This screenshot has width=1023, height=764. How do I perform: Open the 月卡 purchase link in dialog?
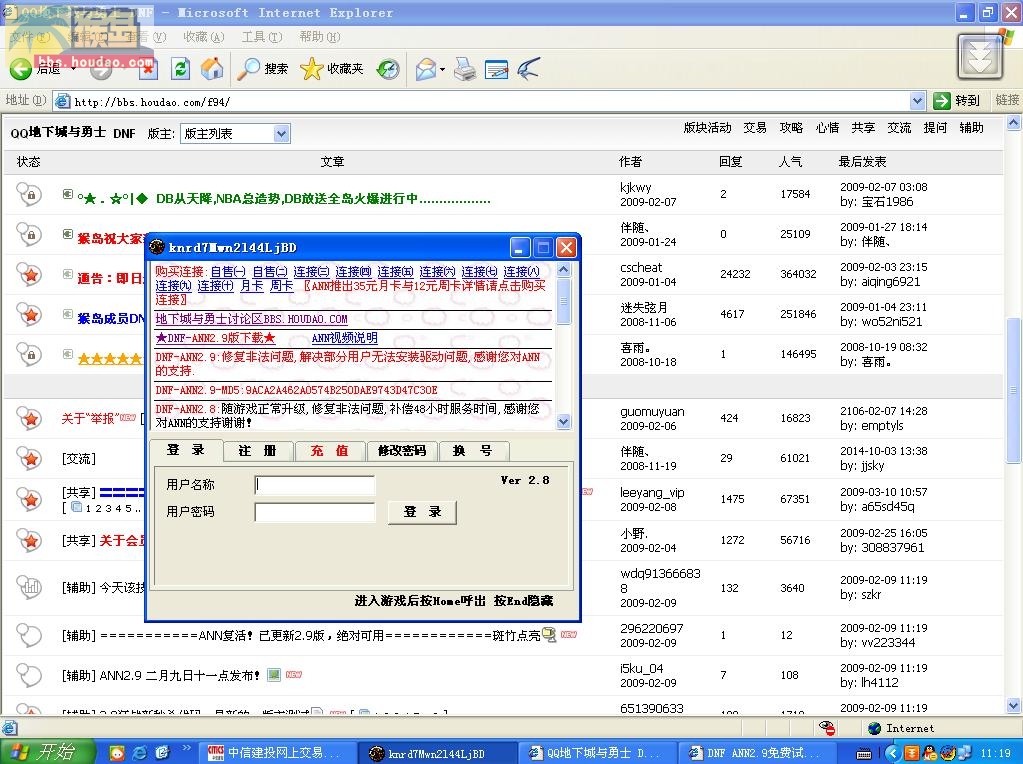tap(252, 286)
